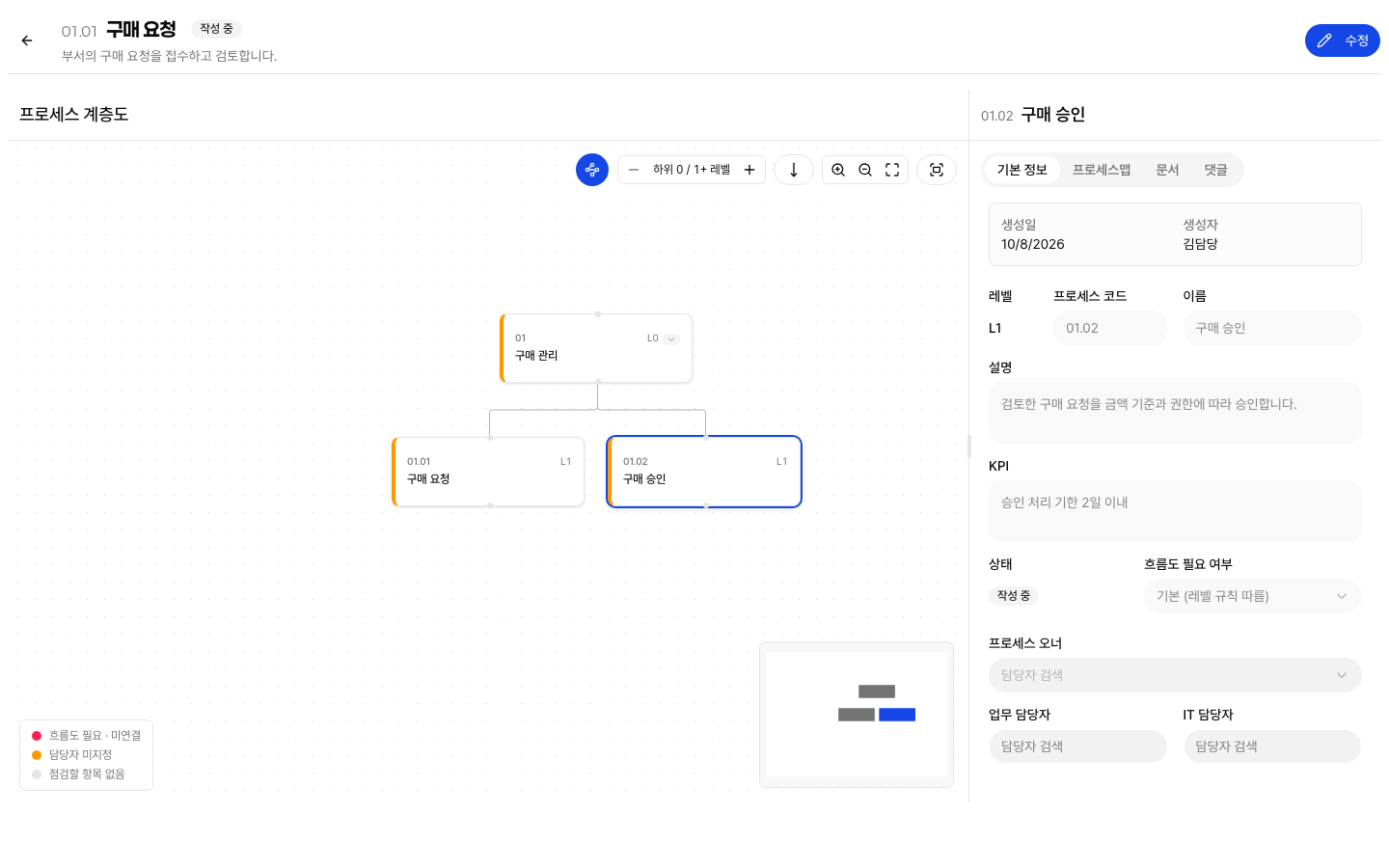This screenshot has height=868, width=1389.
Task: Click the KPI text area
Action: tap(1175, 511)
